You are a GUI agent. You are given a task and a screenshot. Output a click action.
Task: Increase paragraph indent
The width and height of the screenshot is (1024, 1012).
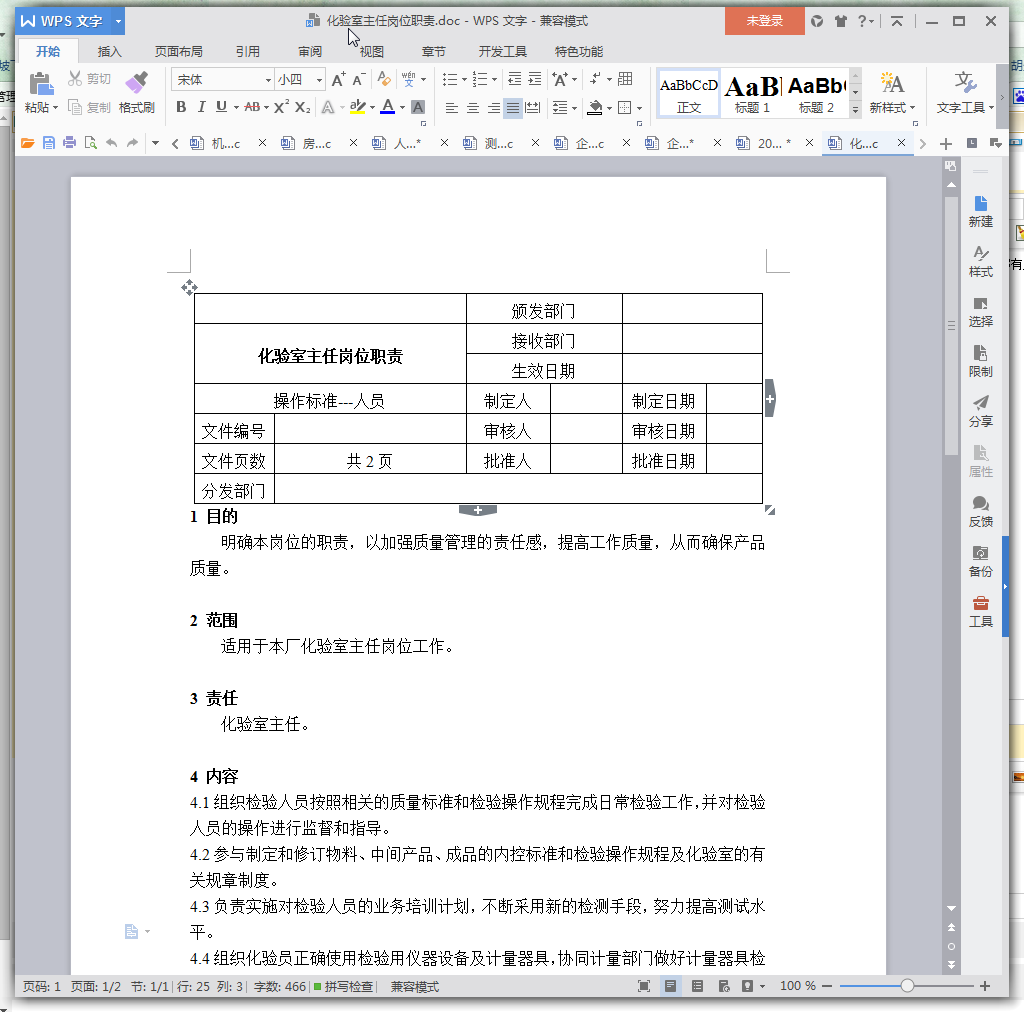(535, 80)
